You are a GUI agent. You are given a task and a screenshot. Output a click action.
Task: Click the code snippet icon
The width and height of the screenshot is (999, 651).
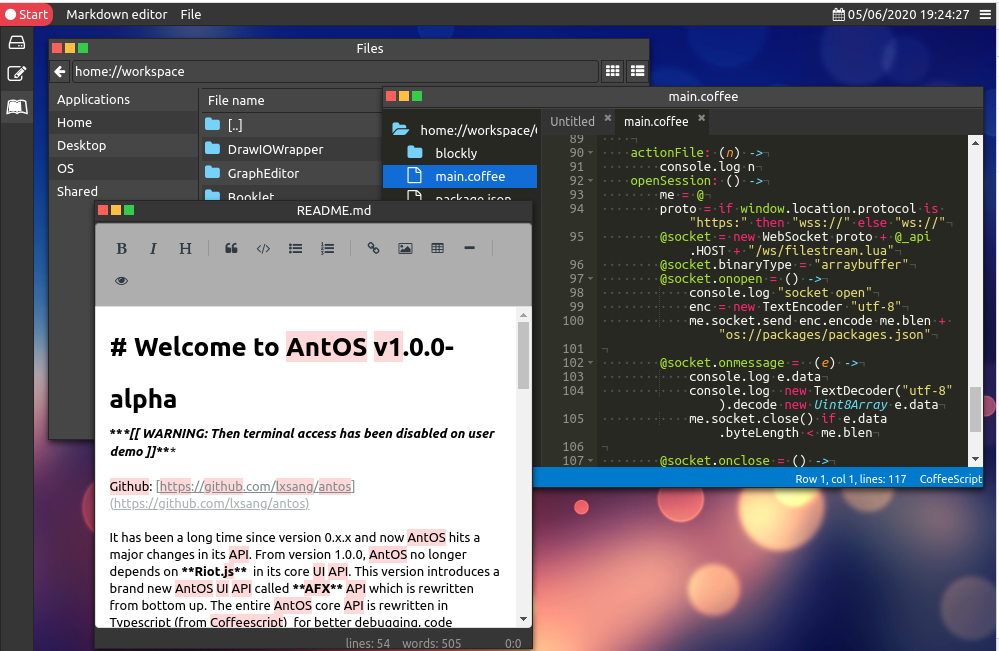point(263,249)
